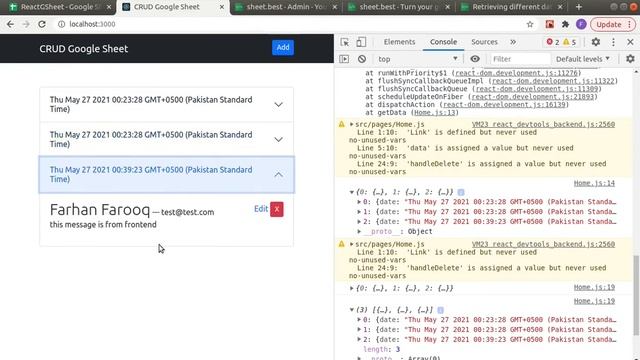640x360 pixels.
Task: Bookmark this page with the star icon
Action: coord(530,24)
